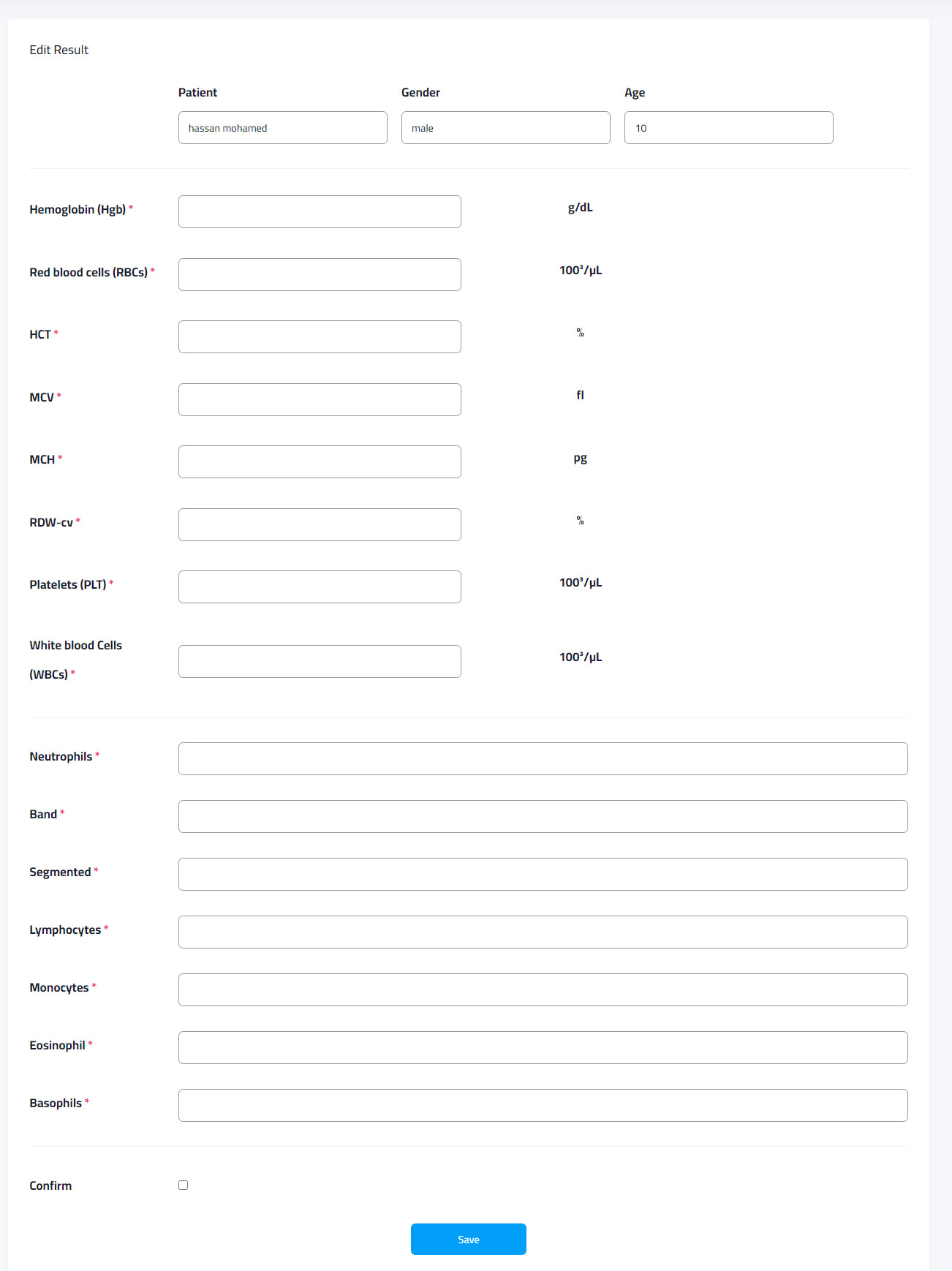Focus the Segmented input box
Screen dimensions: 952x1271
[x=543, y=874]
